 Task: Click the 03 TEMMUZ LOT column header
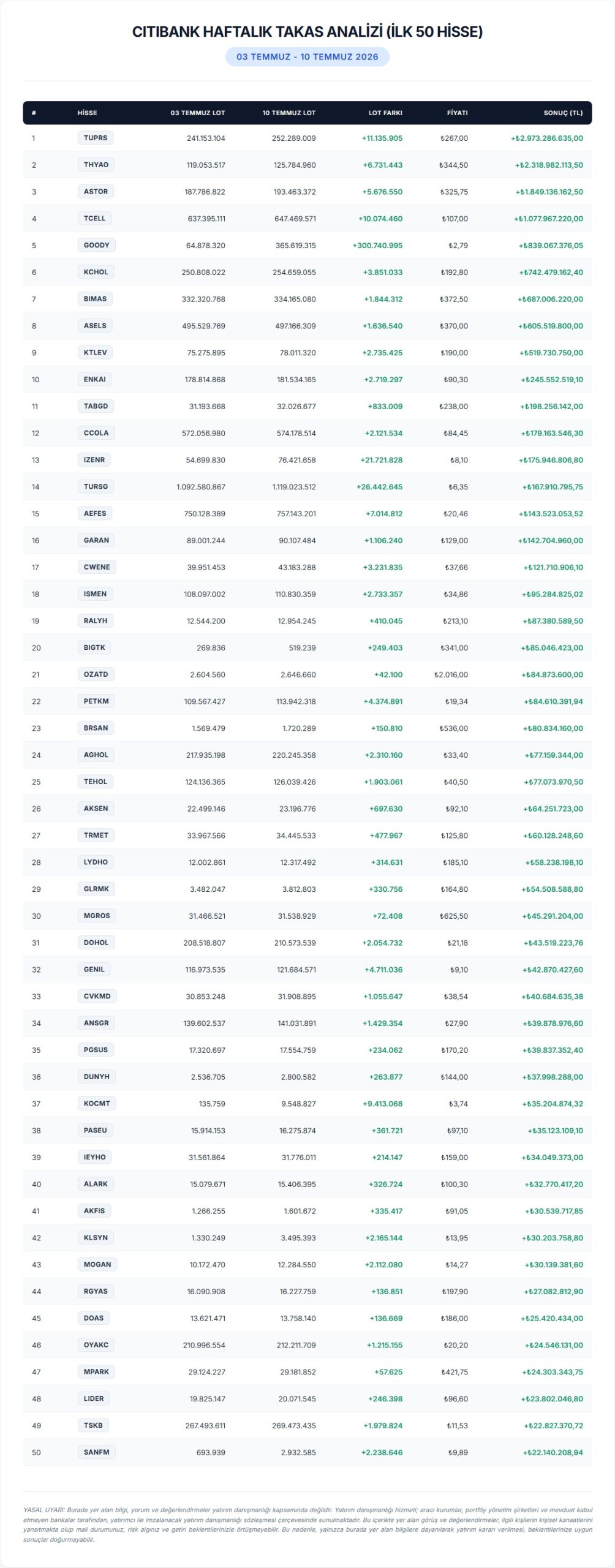[x=198, y=113]
